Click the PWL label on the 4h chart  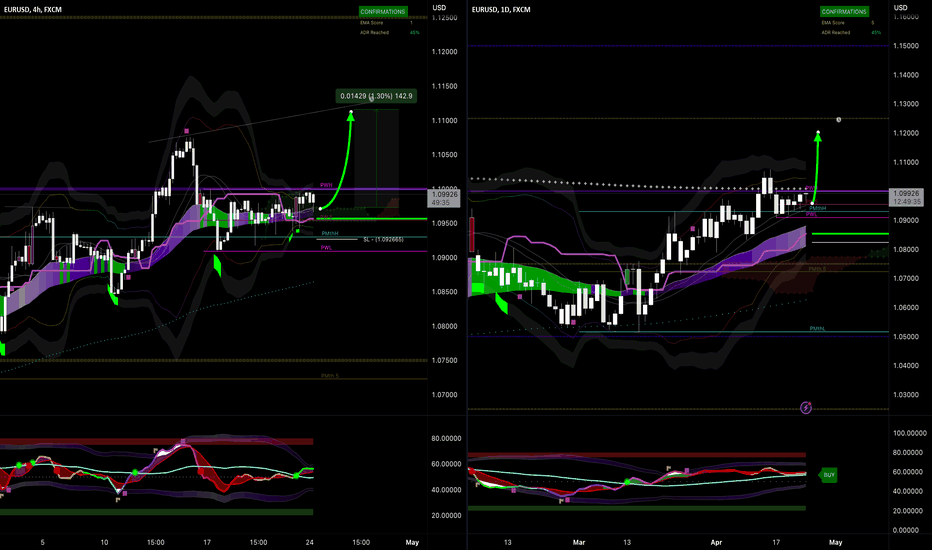click(326, 247)
